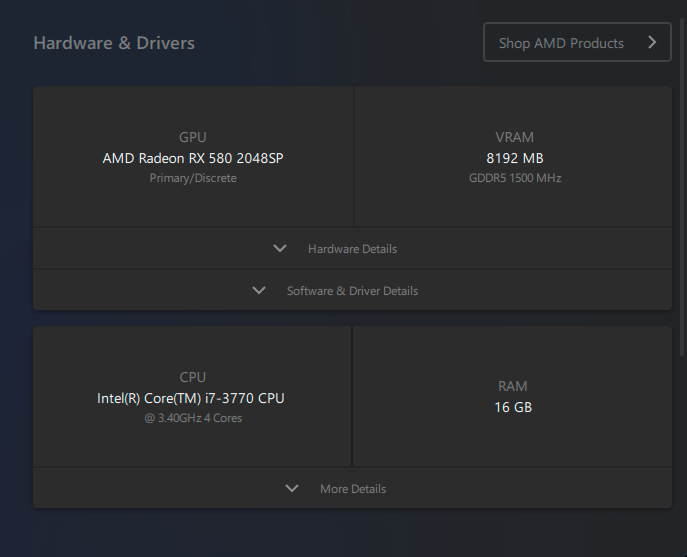687x557 pixels.
Task: Click the @ 3.40GHz 4 Cores text
Action: coord(193,418)
